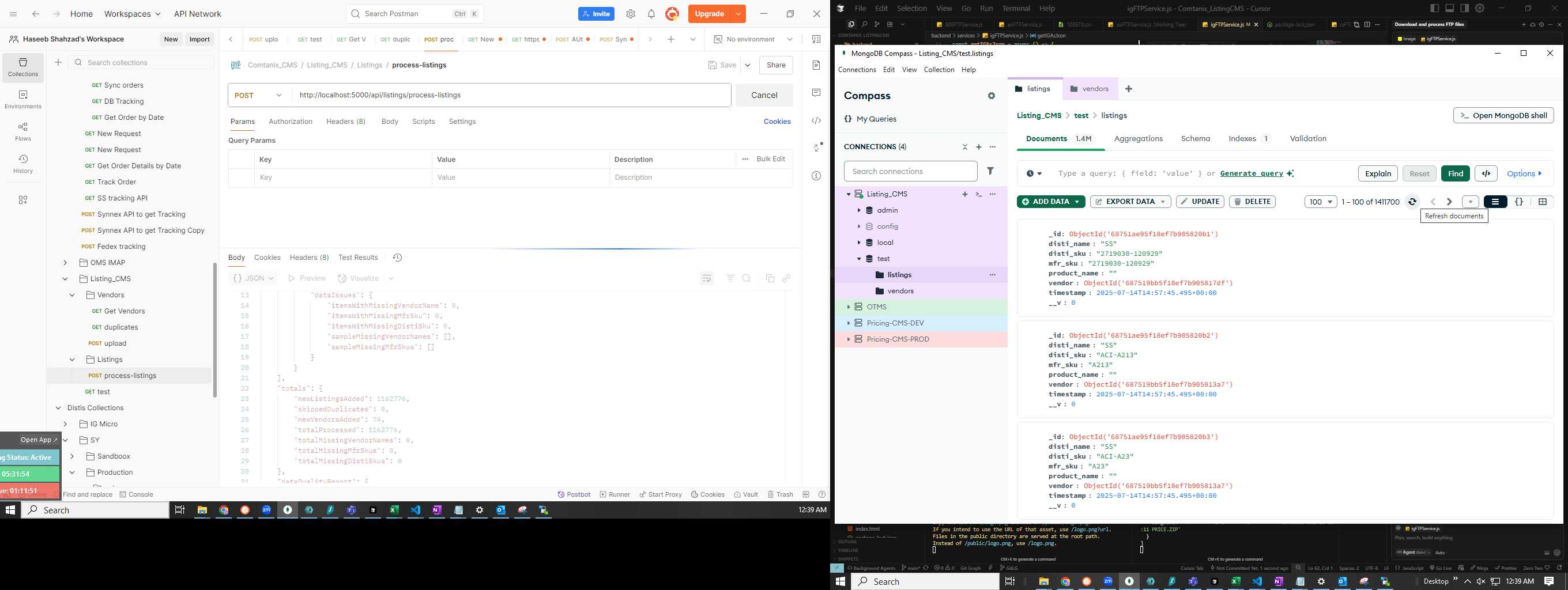
Task: Open Get Vendors request in Postman
Action: [124, 312]
